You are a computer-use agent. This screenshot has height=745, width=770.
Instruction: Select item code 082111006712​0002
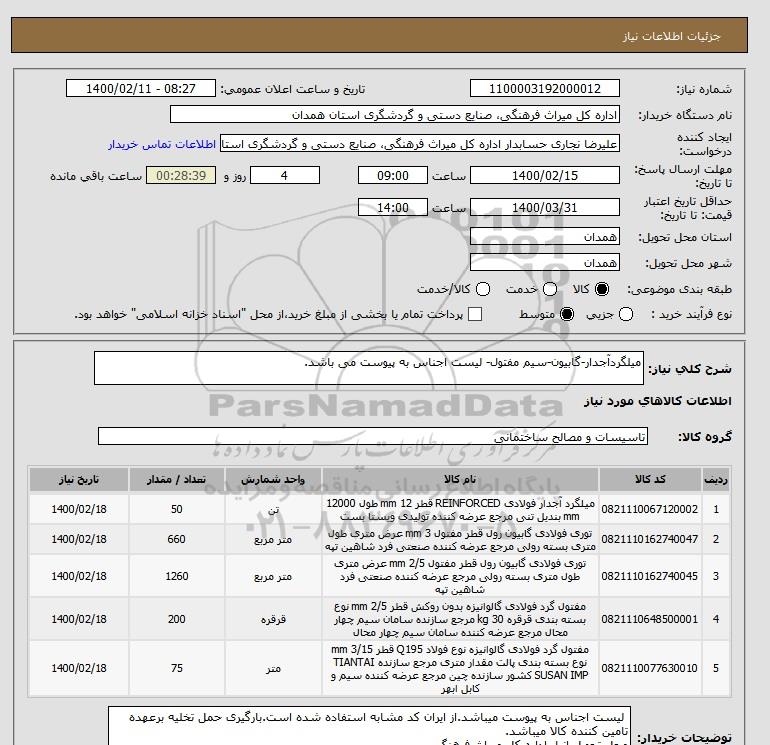pos(650,509)
